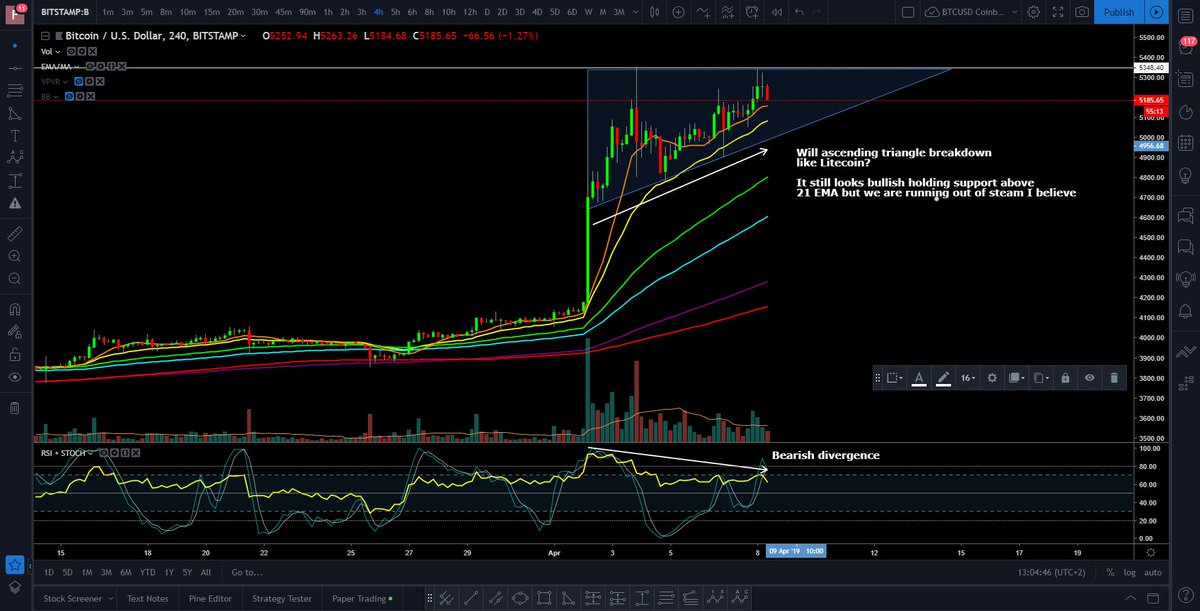Expand the BB indicator menu arrow

click(56, 97)
